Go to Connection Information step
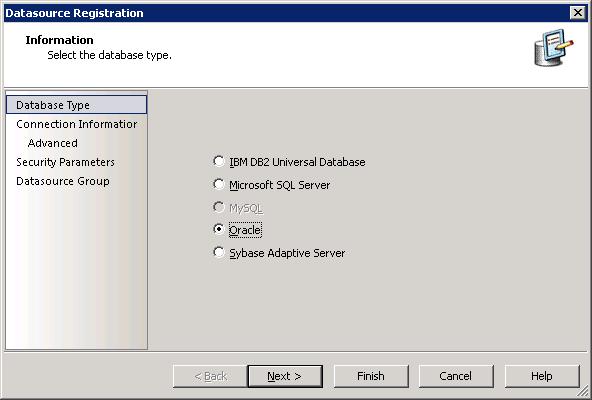 coord(76,124)
